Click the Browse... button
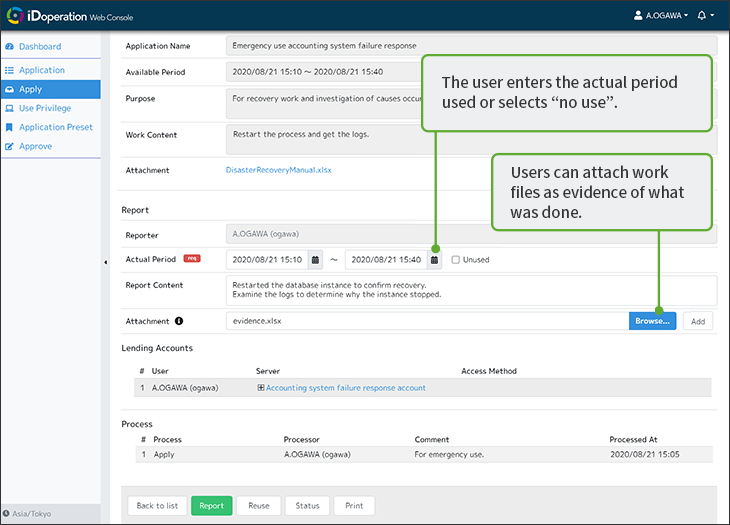The height and width of the screenshot is (525, 730). coord(652,321)
